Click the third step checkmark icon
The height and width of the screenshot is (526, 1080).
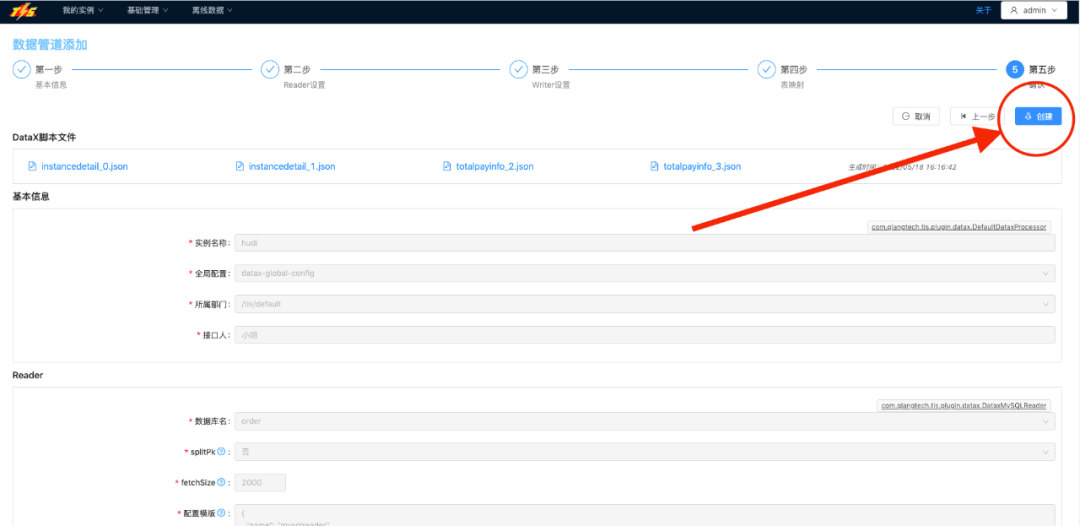click(518, 70)
